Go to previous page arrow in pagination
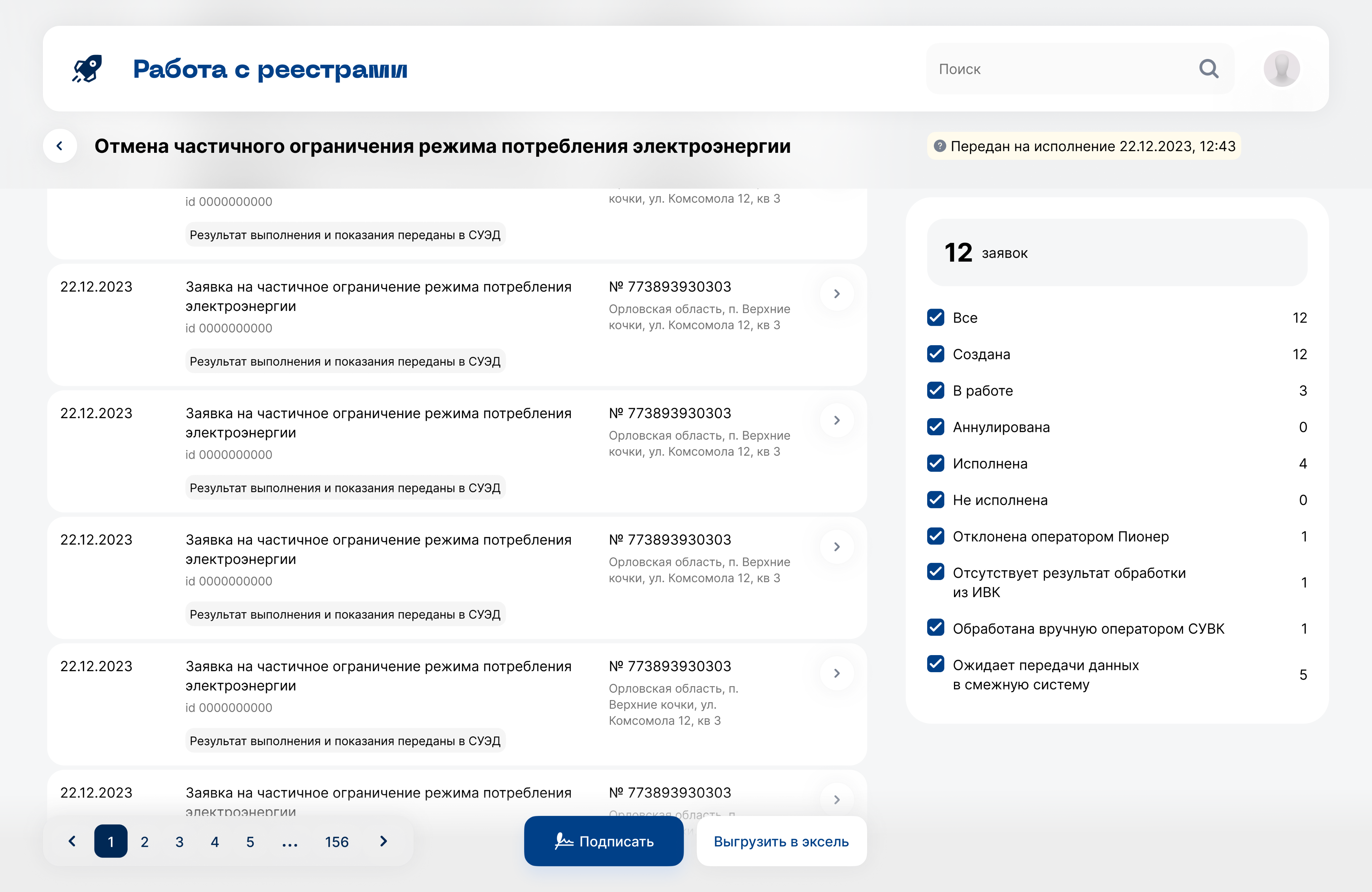Viewport: 1372px width, 892px height. click(72, 841)
